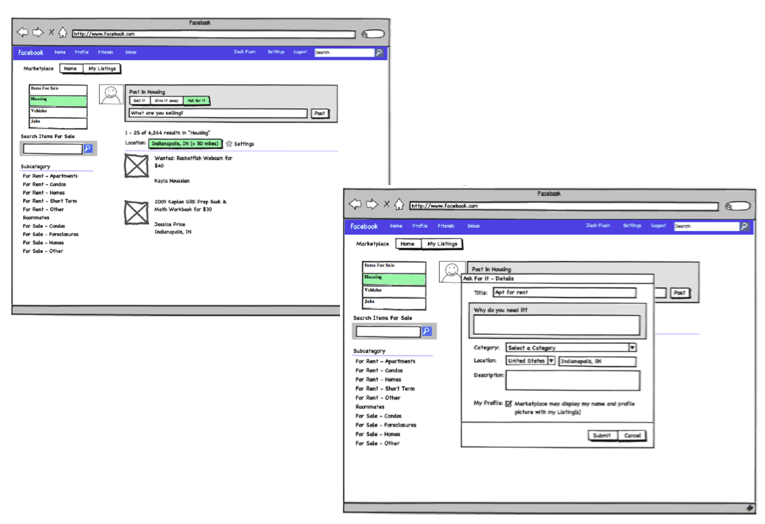
Task: Click sidebar search magnifier in results window
Action: coord(88,148)
